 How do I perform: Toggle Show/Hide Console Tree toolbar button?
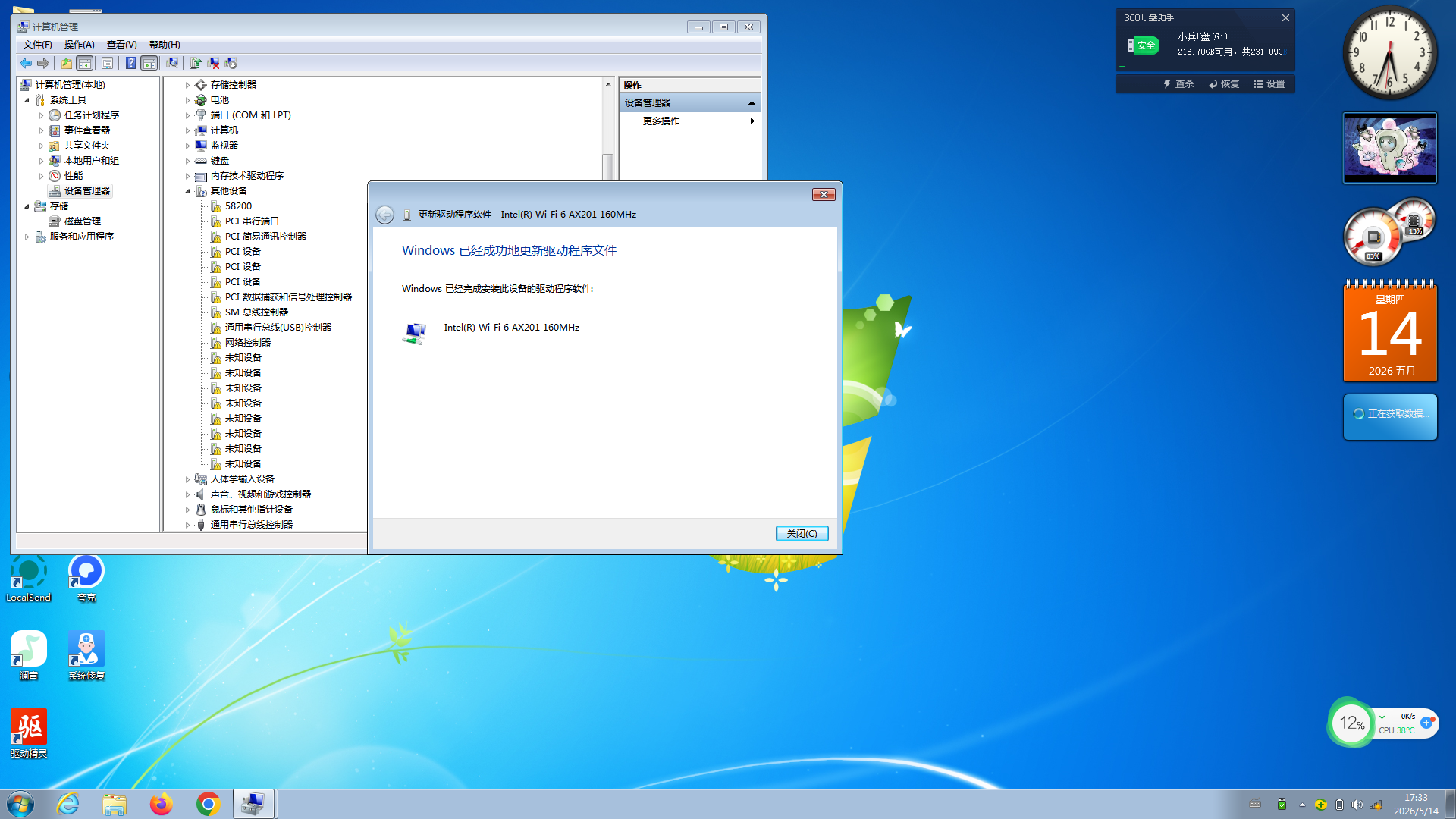tap(85, 64)
